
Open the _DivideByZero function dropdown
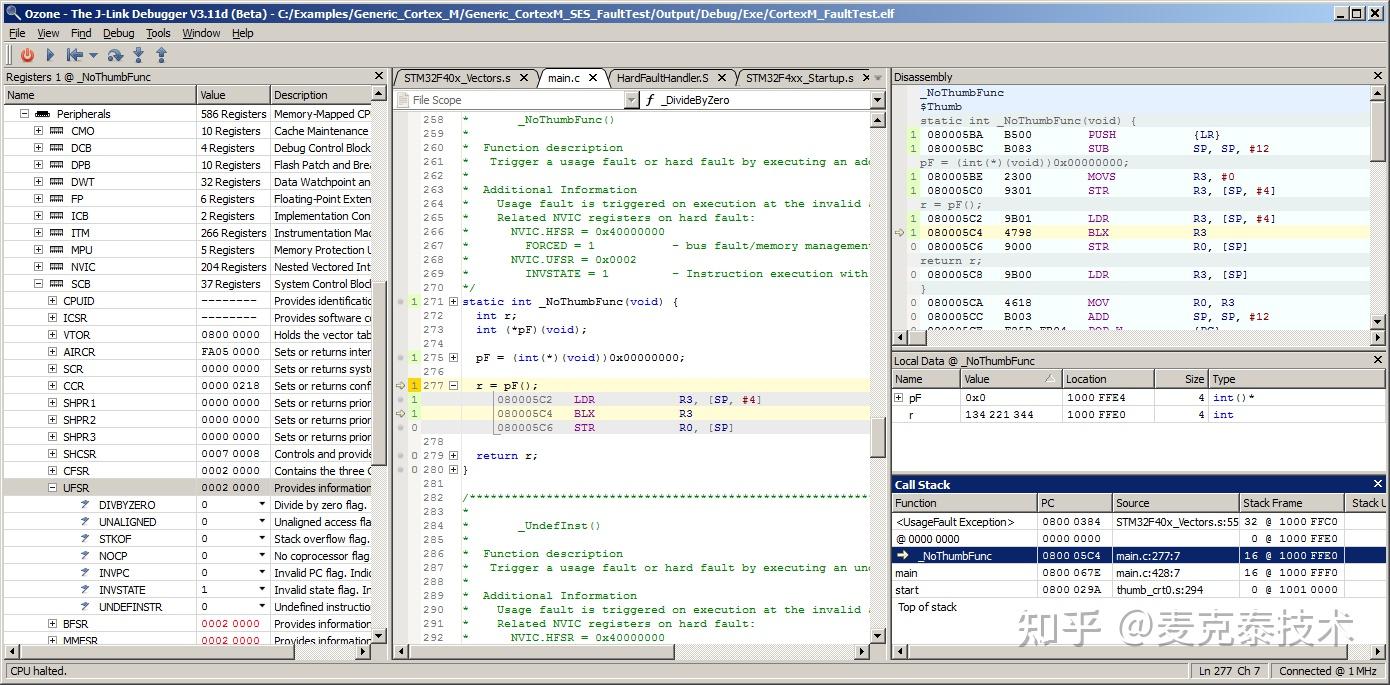click(x=877, y=100)
